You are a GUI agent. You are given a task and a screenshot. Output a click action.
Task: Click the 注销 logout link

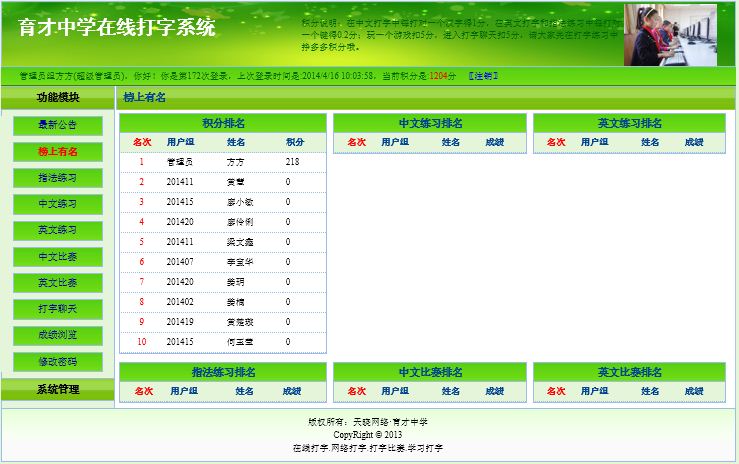[x=483, y=76]
